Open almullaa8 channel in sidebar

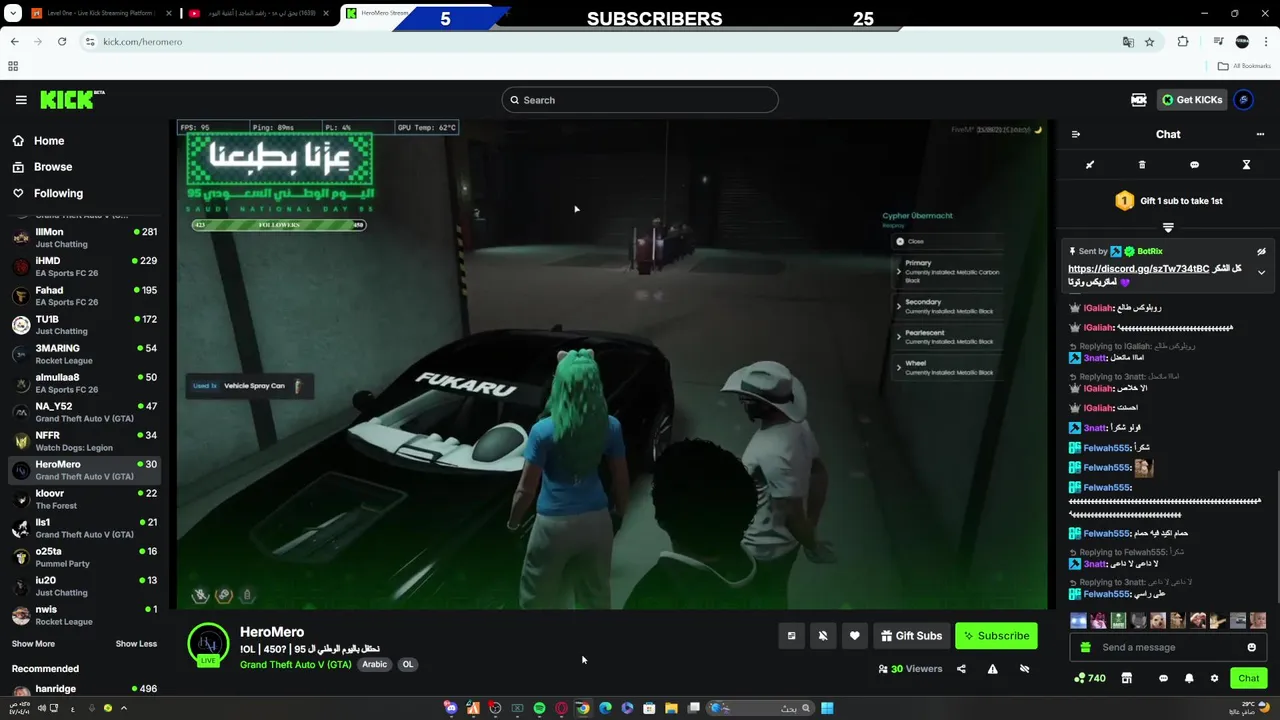[x=84, y=383]
